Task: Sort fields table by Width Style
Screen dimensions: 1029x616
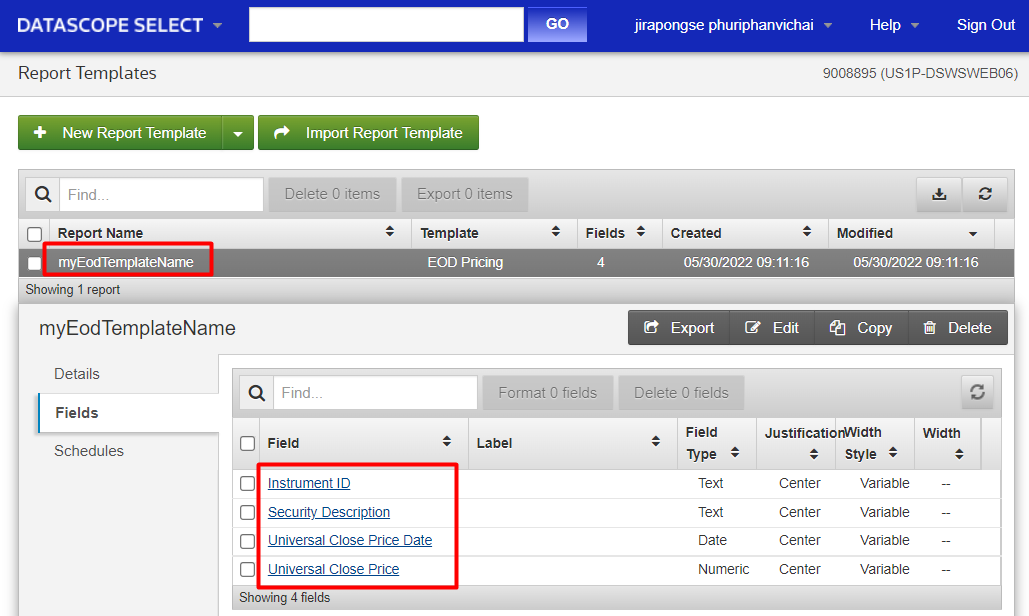Action: tap(893, 453)
